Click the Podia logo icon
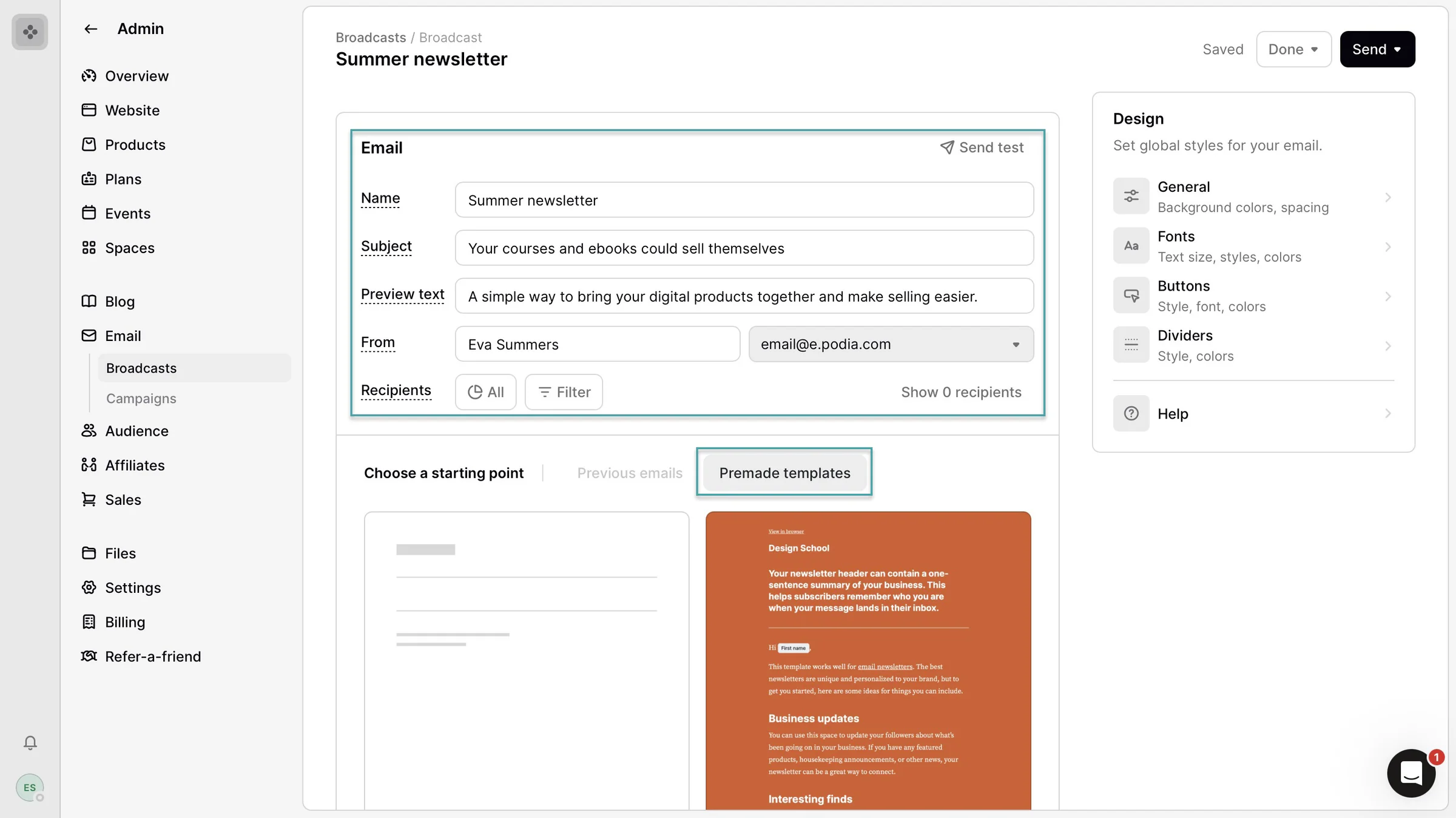1456x818 pixels. click(x=30, y=32)
